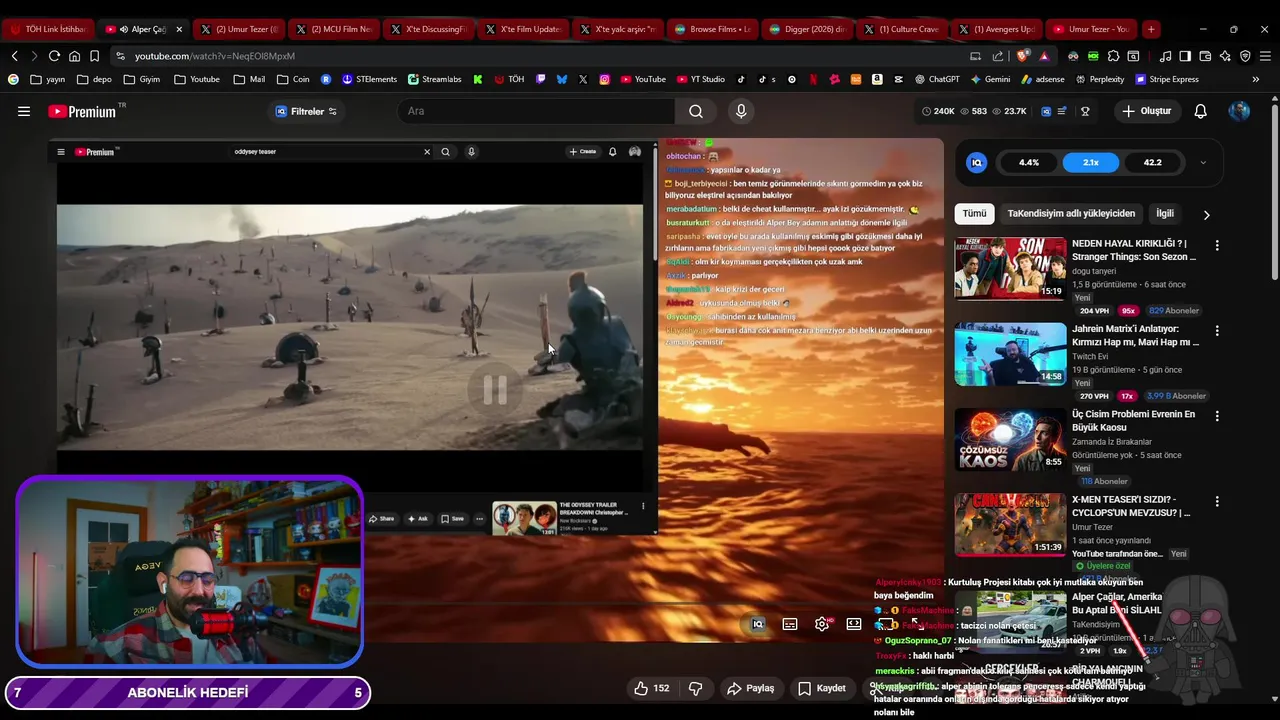
Task: Show more bookmarks overflow chevron
Action: 1256,79
